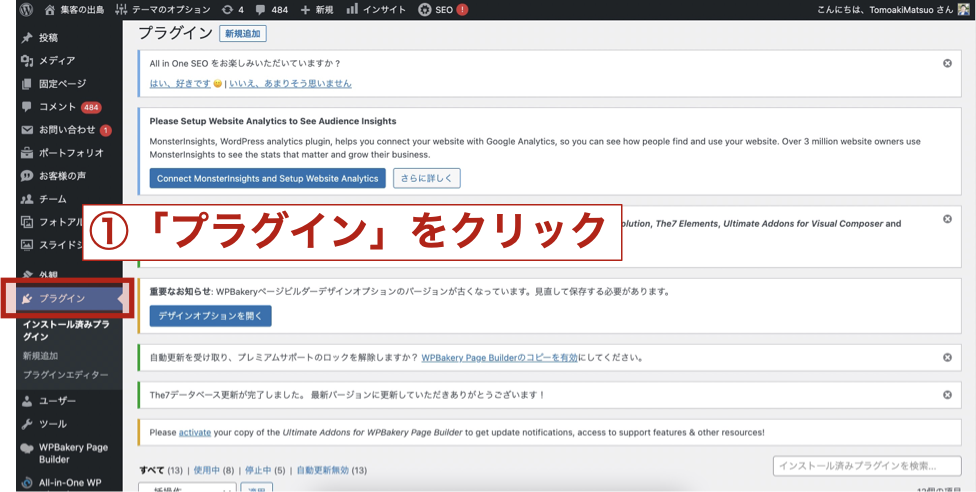Open ポートフォリオ in the sidebar
Viewport: 976px width, 492px height.
tap(61, 153)
